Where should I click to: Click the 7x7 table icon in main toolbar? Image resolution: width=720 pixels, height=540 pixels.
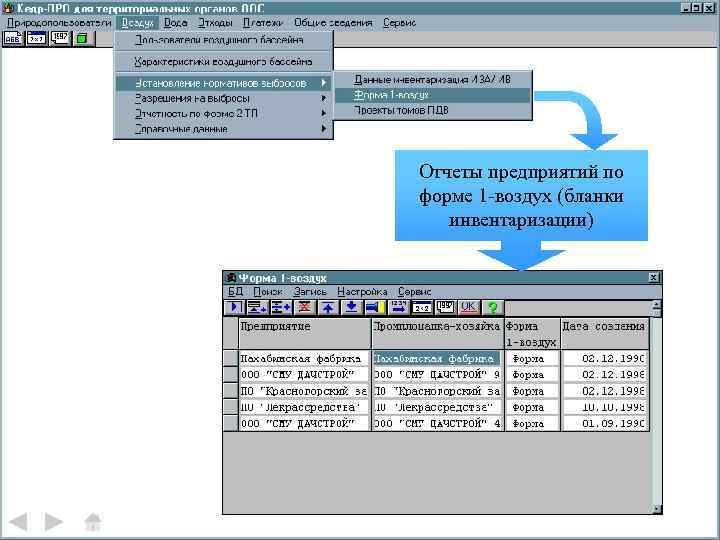(x=36, y=39)
